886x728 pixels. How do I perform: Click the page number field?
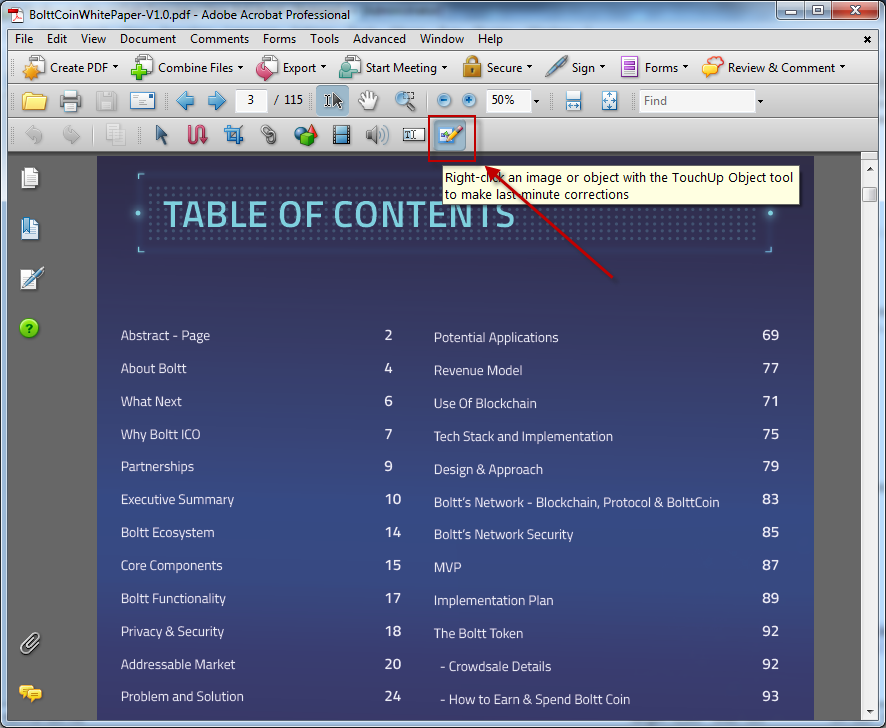[x=251, y=101]
